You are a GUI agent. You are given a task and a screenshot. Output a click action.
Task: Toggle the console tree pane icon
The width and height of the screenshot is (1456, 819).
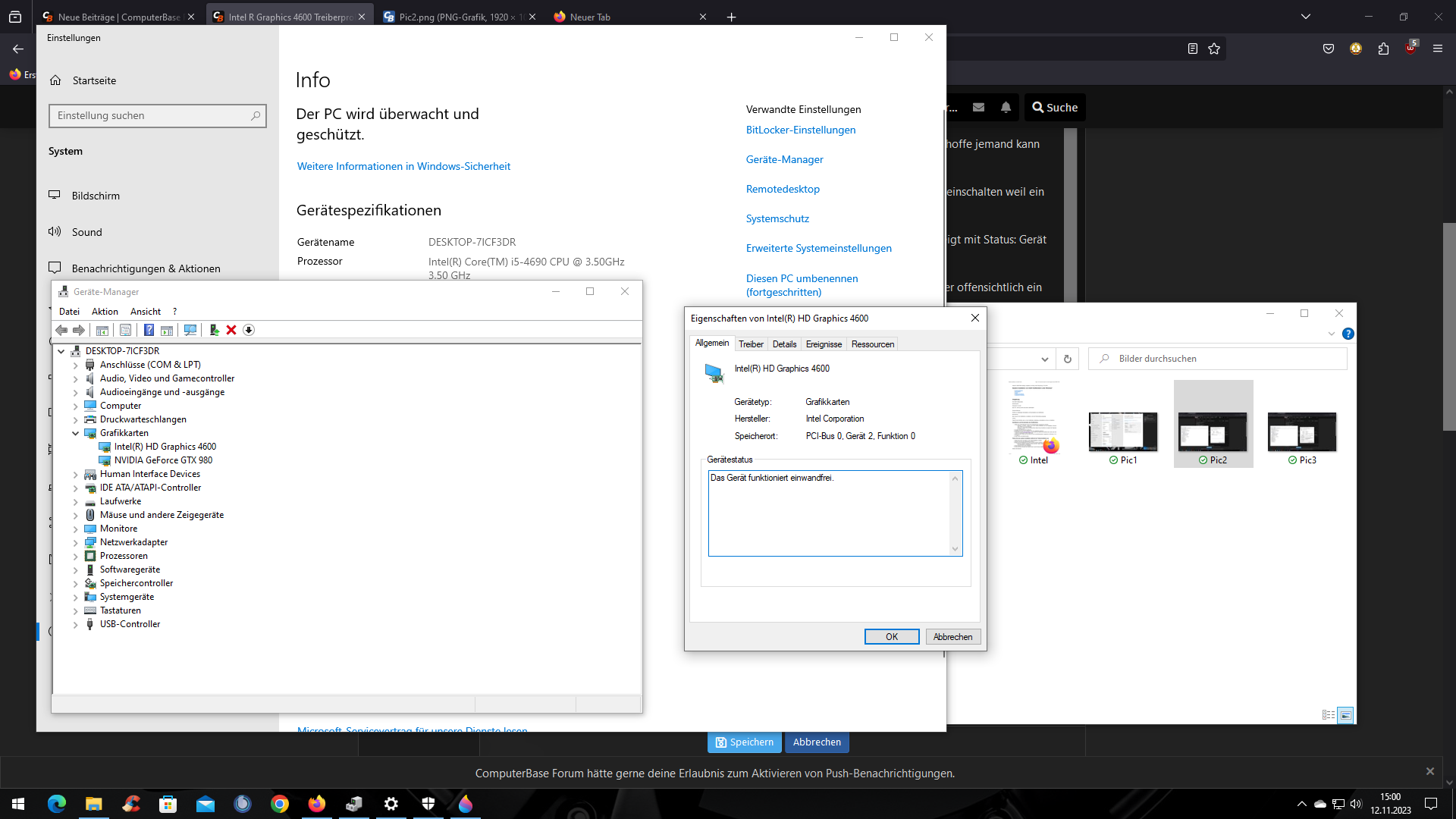coord(102,330)
